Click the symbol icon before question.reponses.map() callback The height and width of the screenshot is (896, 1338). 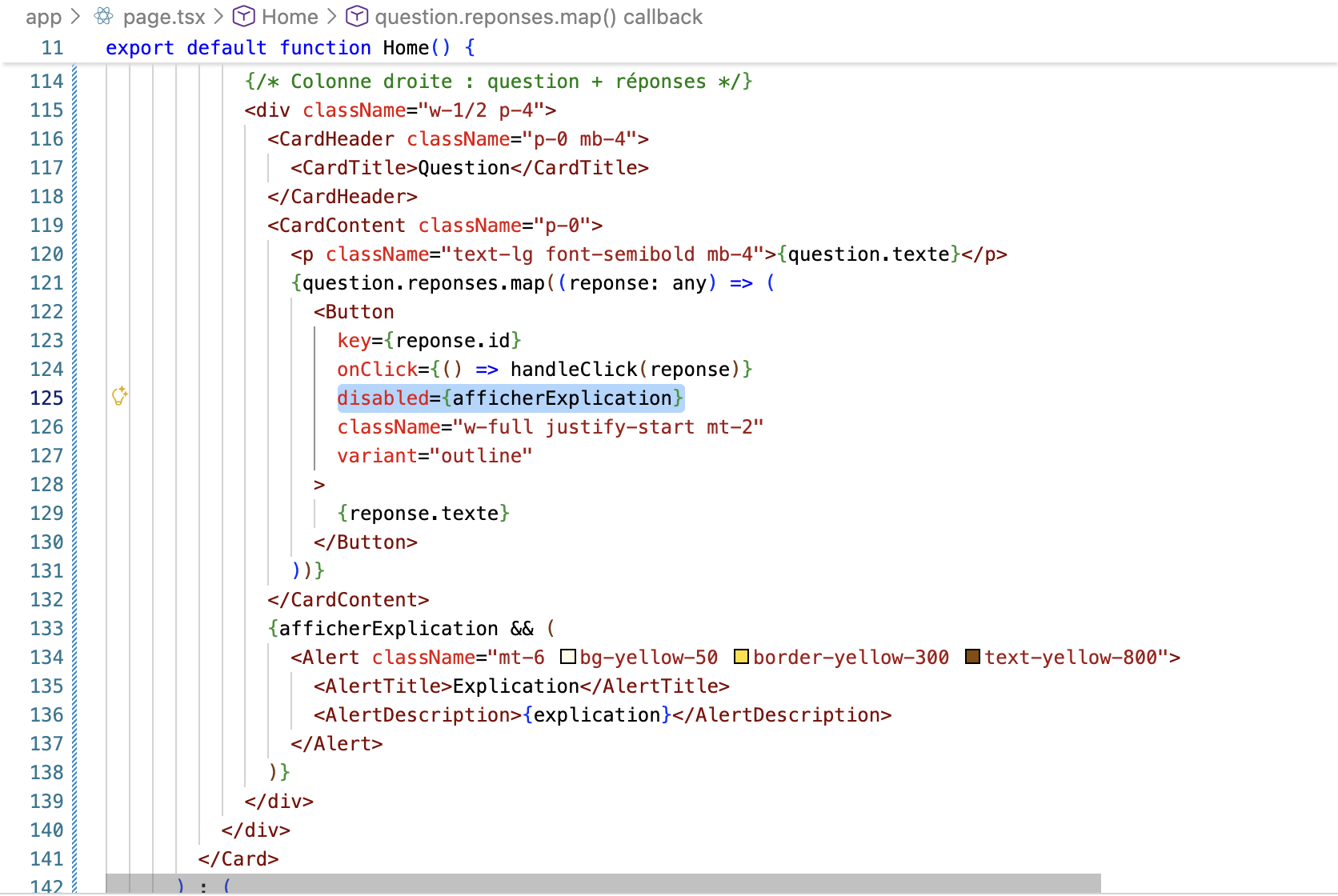point(357,17)
